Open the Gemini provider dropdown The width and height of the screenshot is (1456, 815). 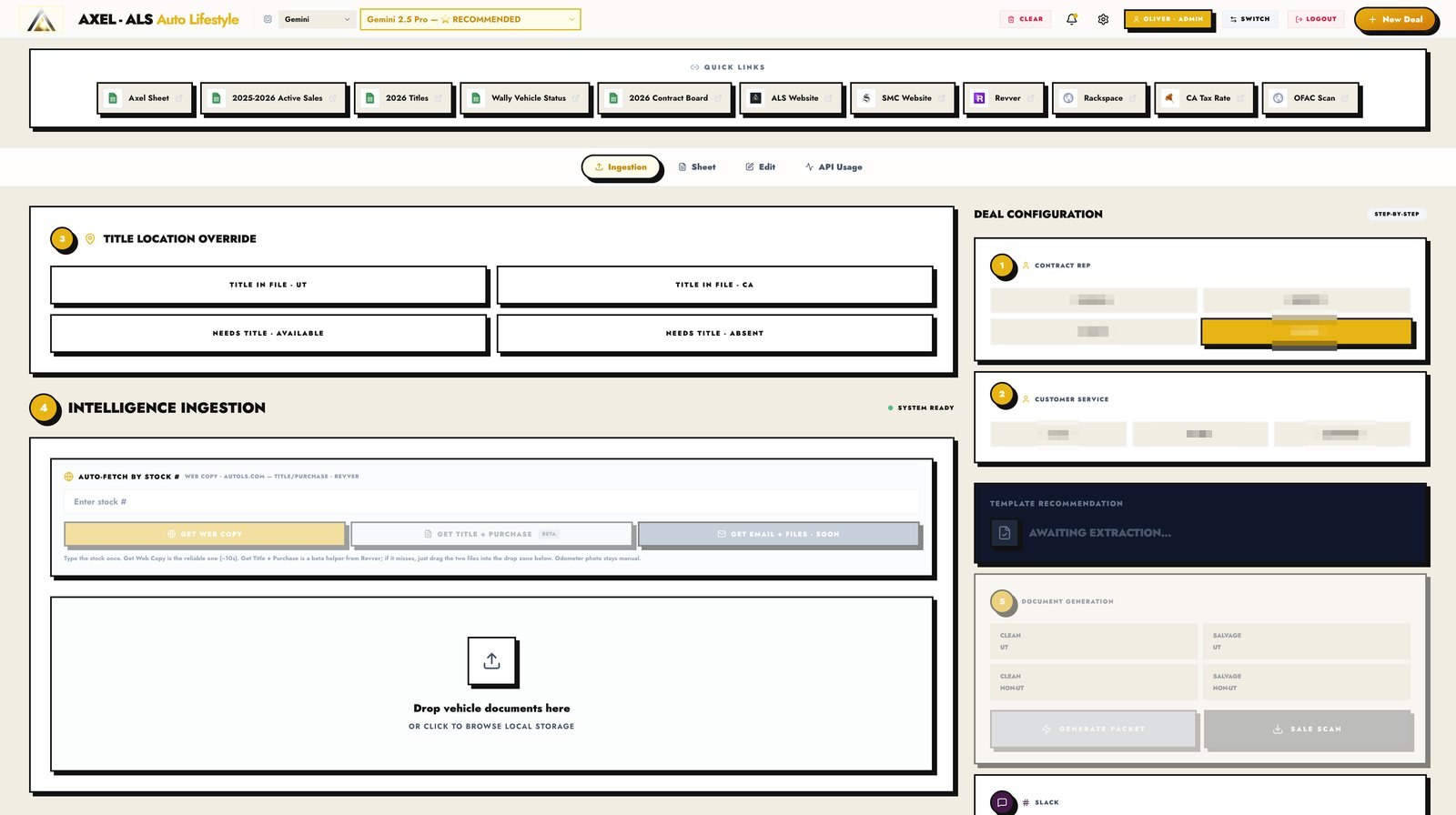tap(317, 19)
